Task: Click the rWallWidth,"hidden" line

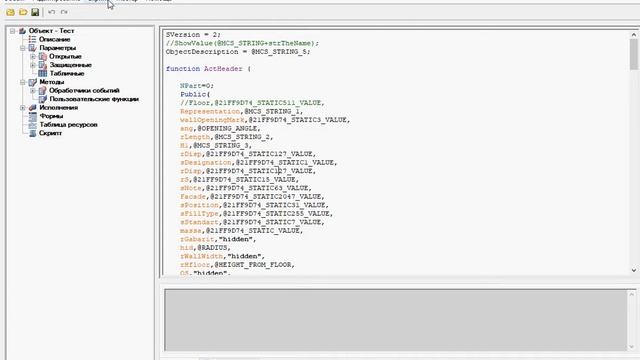Action: pyautogui.click(x=222, y=257)
